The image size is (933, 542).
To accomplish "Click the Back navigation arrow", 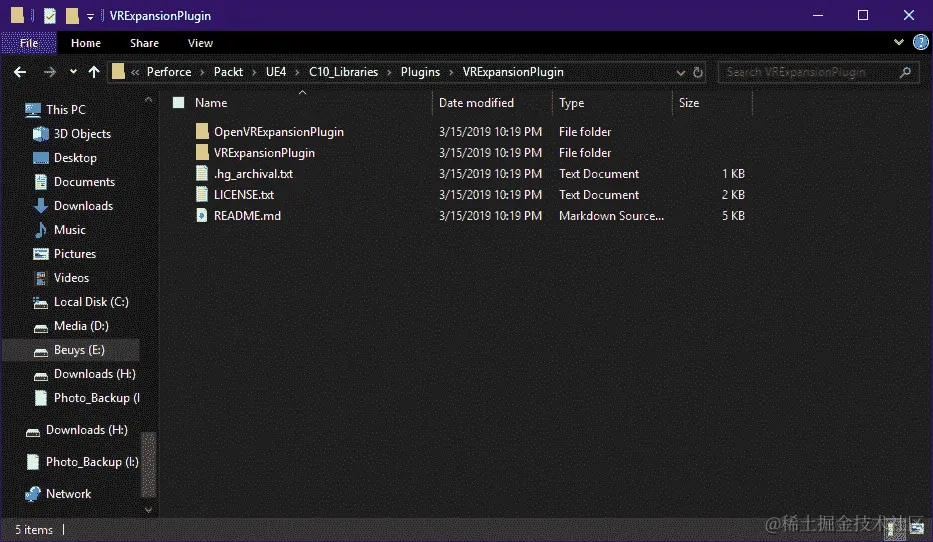I will click(x=20, y=72).
